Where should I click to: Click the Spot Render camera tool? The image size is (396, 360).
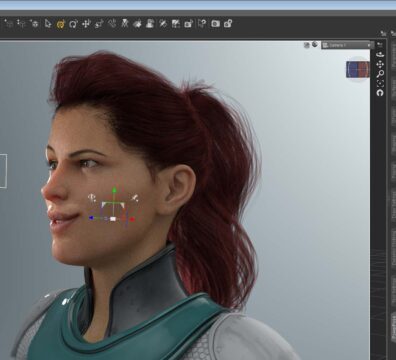pos(215,24)
